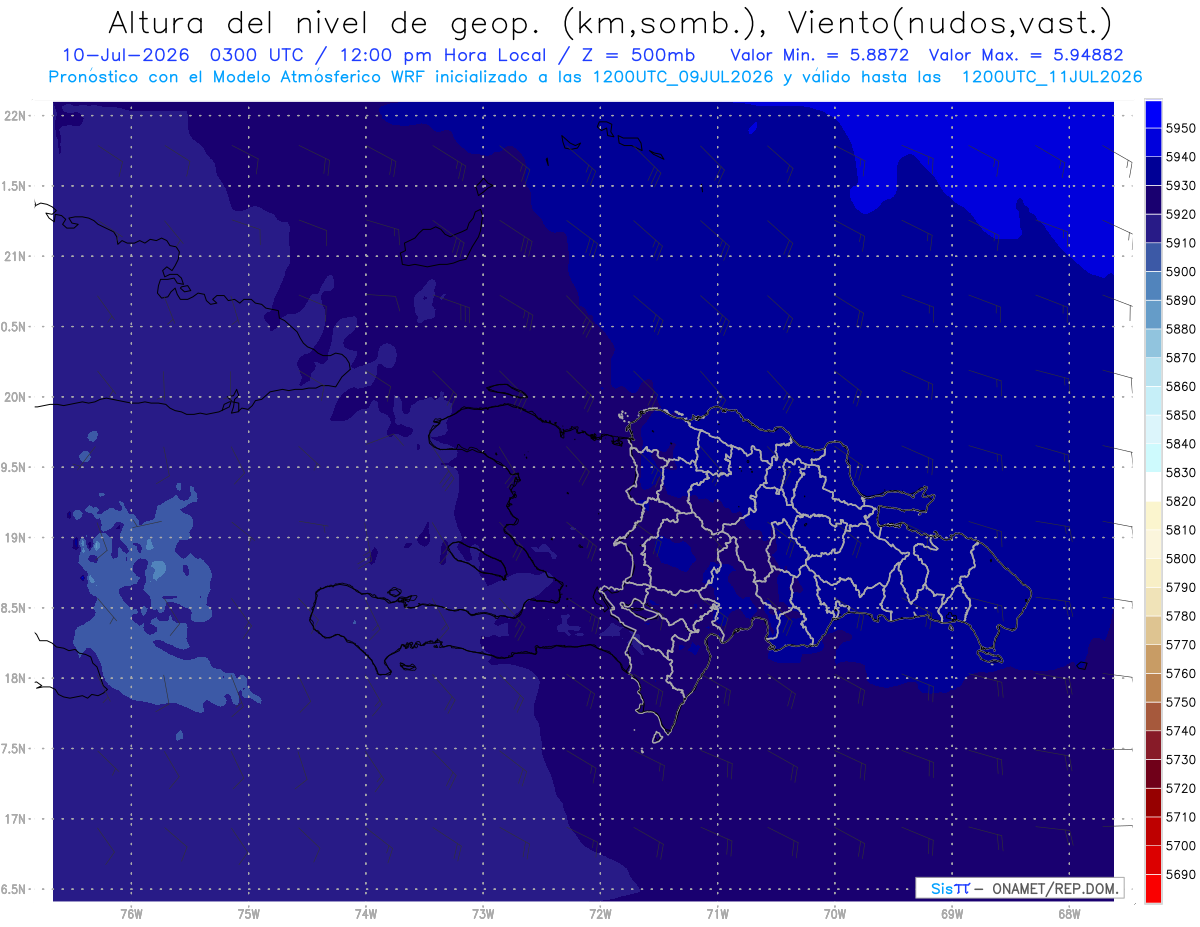Click the '5830' legend value
The width and height of the screenshot is (1200, 927).
tap(1181, 472)
